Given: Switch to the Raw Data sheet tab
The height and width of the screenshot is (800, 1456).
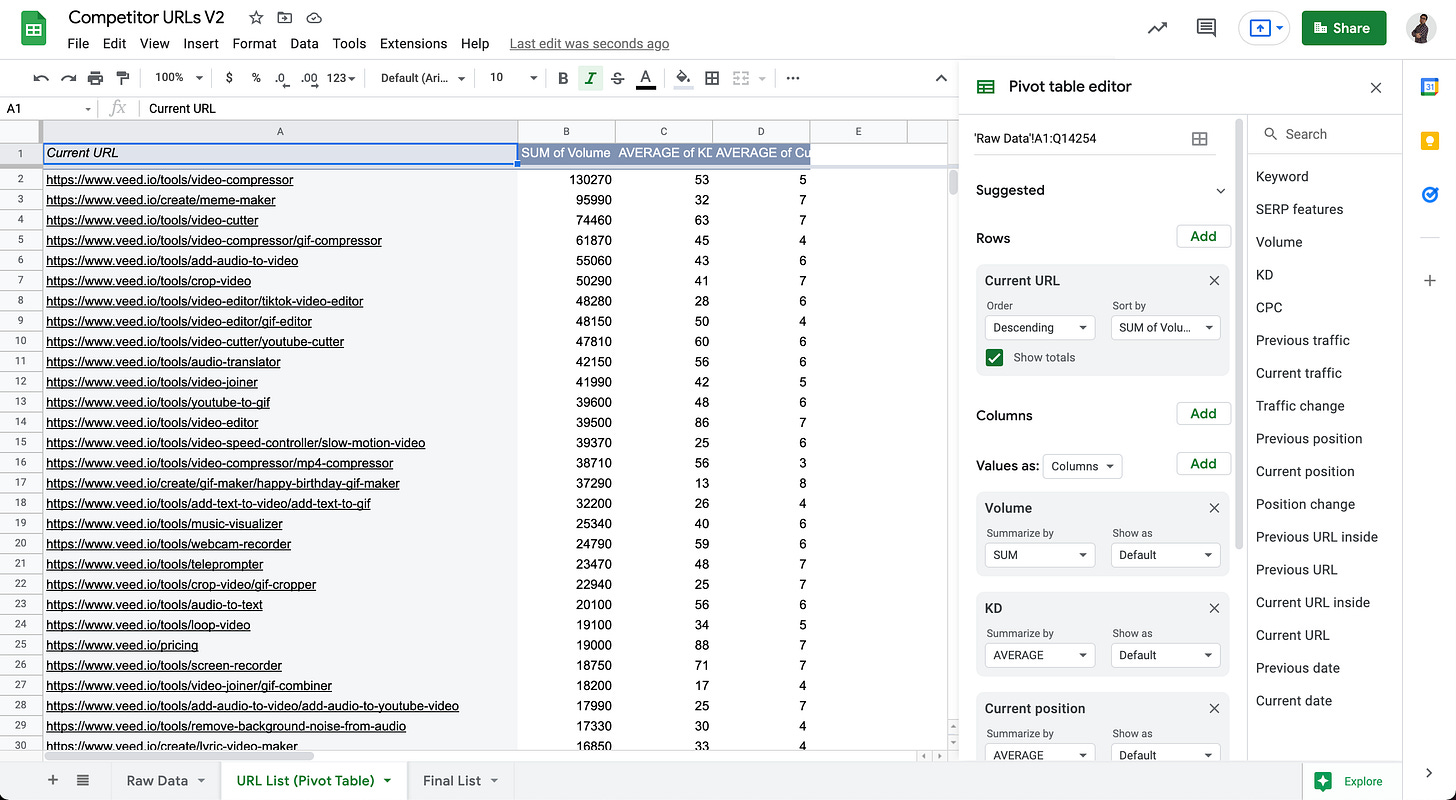Looking at the screenshot, I should point(165,780).
